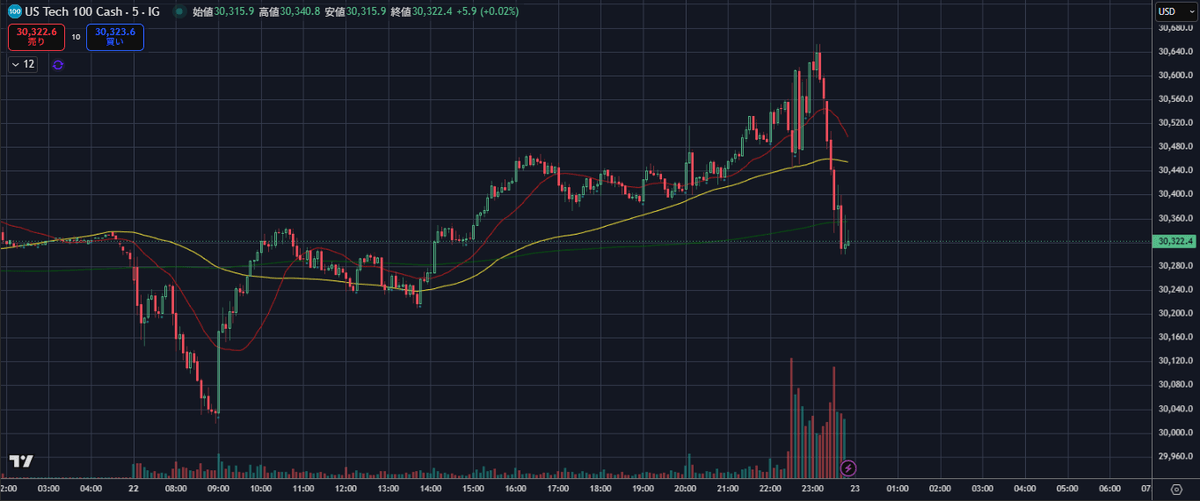
Task: Click the round symbol logo showing 100
Action: 15,11
